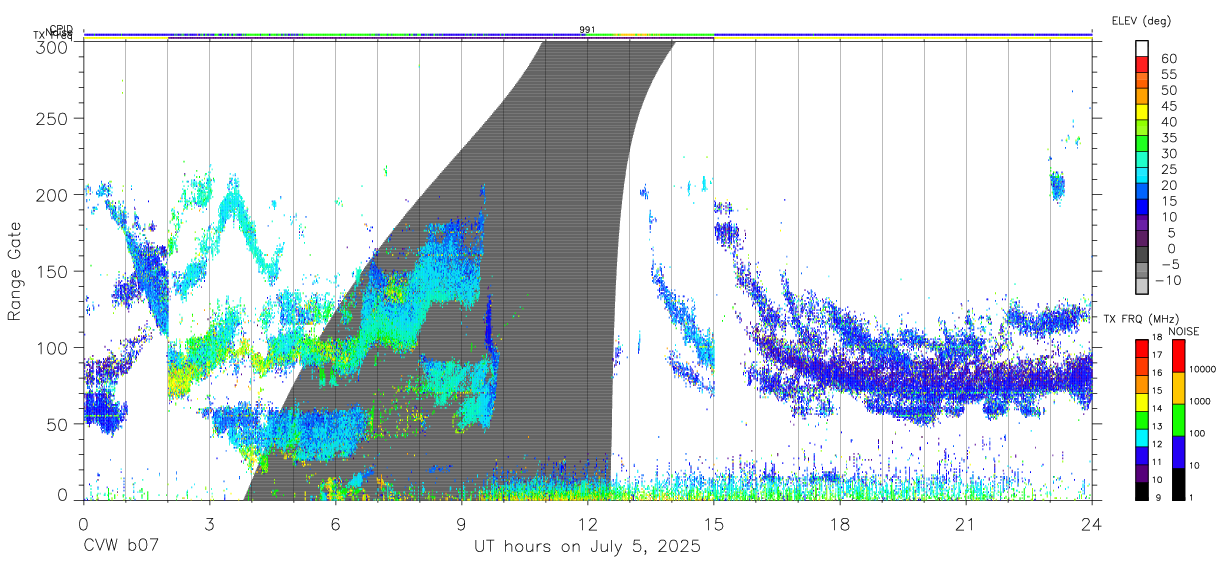This screenshot has height=567, width=1228.
Task: Click the "9" hour tick label on the time axis
Action: click(x=461, y=523)
